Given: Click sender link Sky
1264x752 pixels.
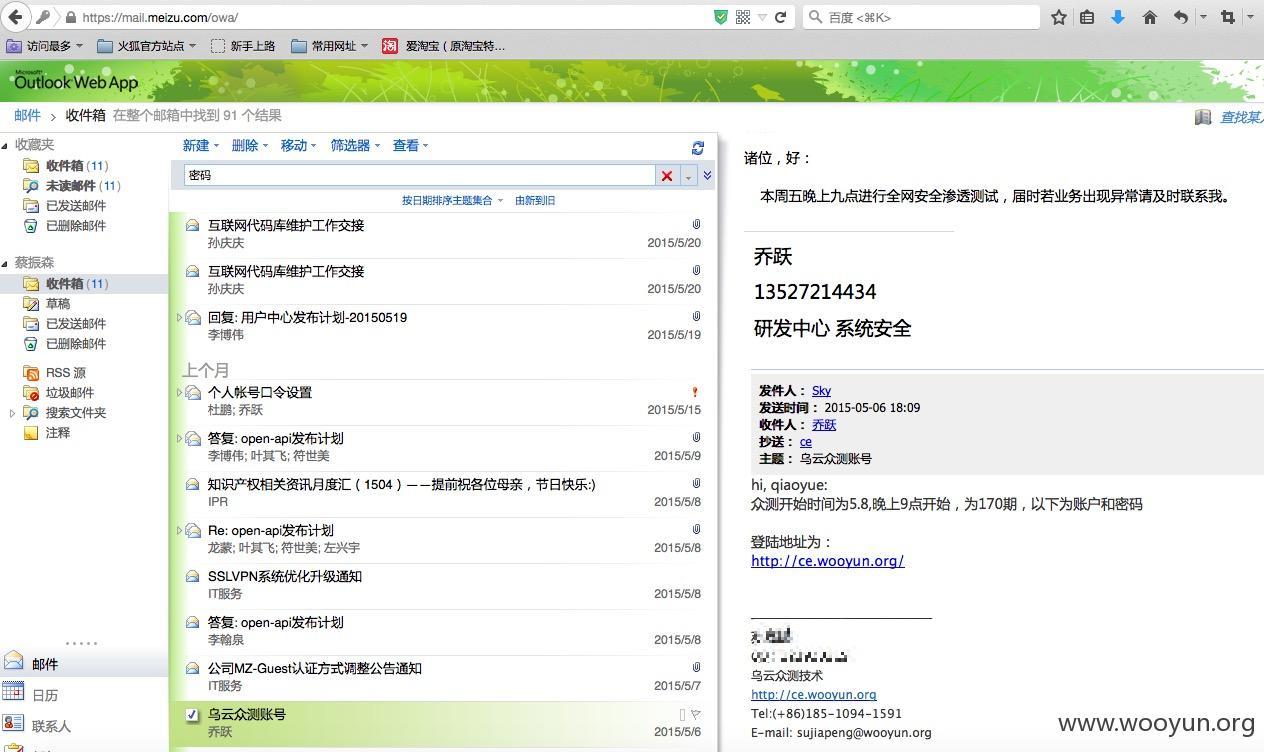Looking at the screenshot, I should [821, 391].
